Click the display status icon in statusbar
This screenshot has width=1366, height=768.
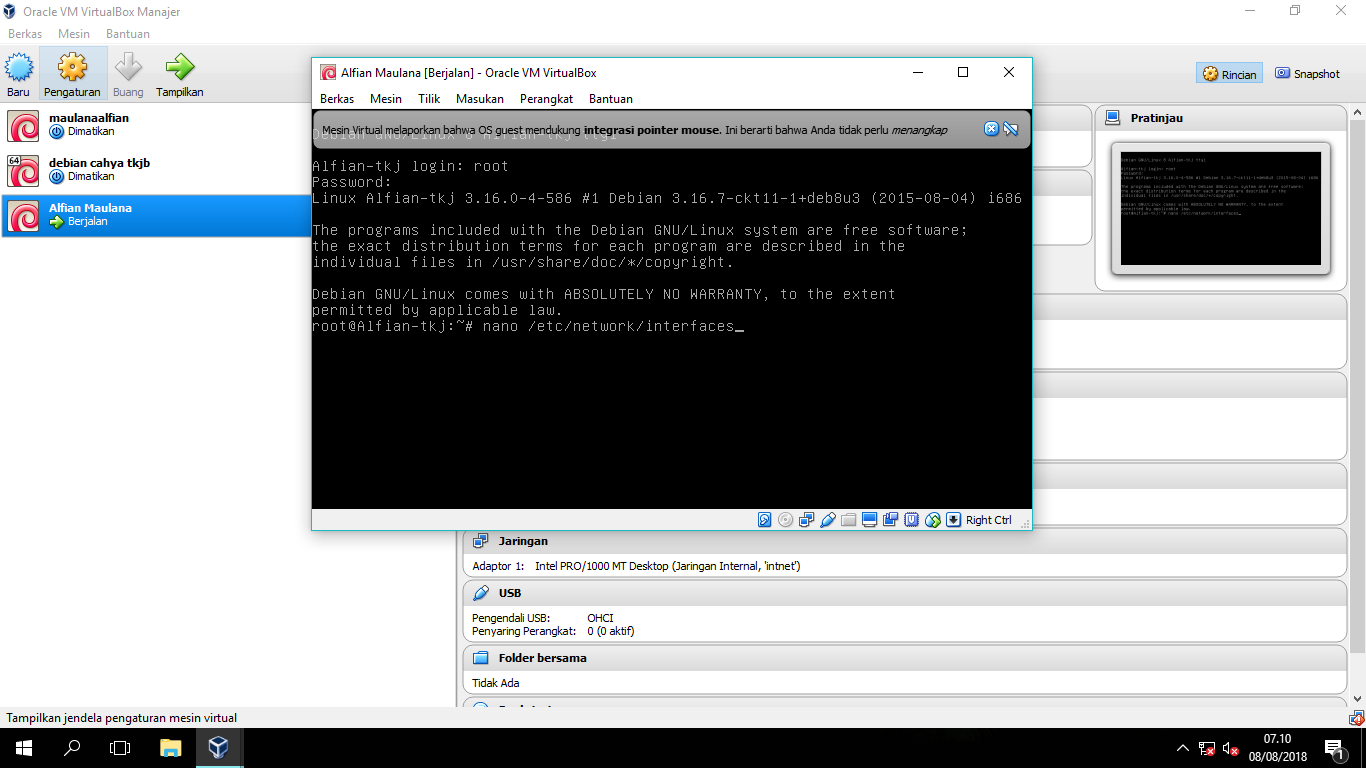869,520
